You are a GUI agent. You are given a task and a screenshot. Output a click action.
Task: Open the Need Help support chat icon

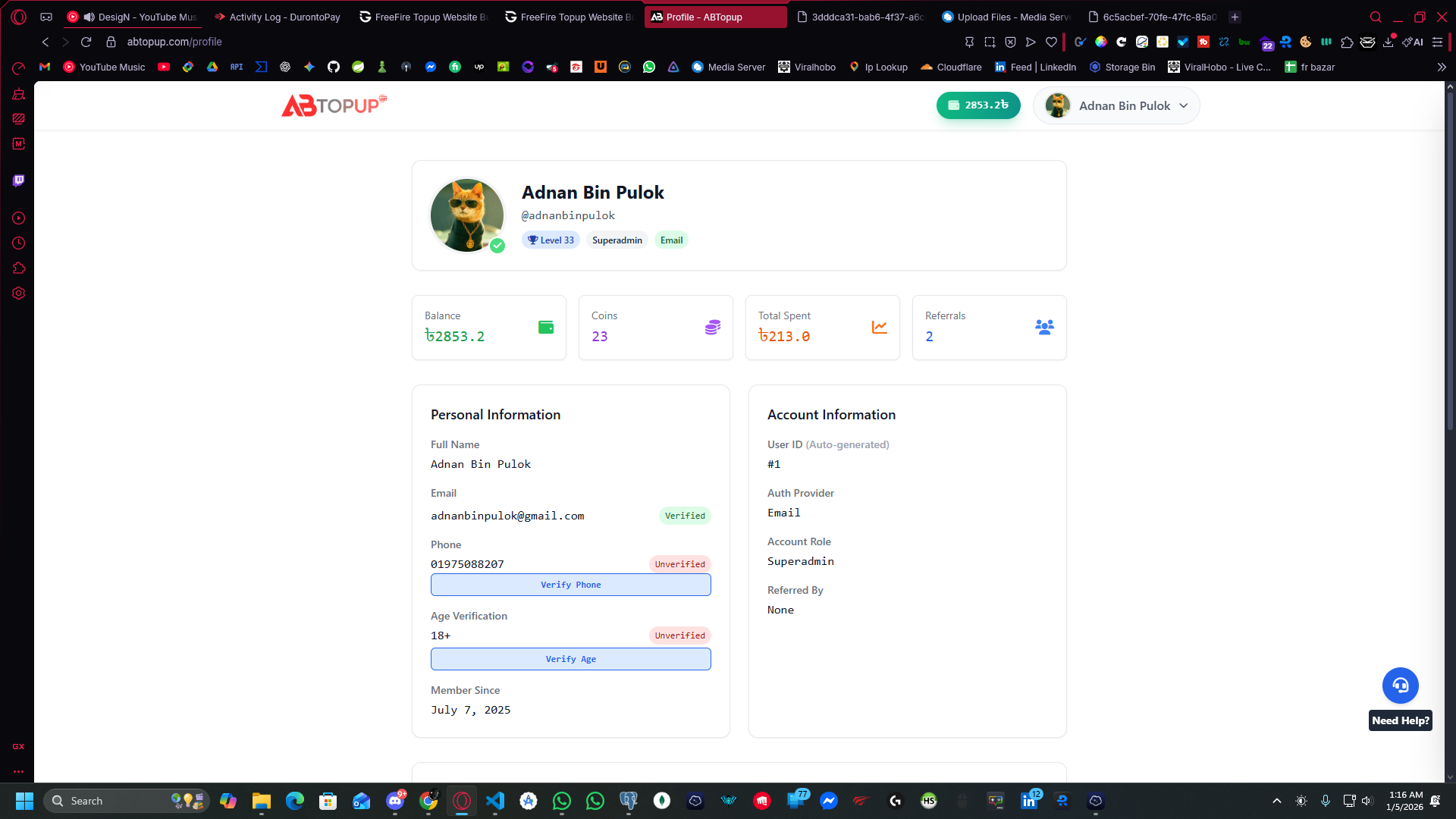click(x=1400, y=686)
